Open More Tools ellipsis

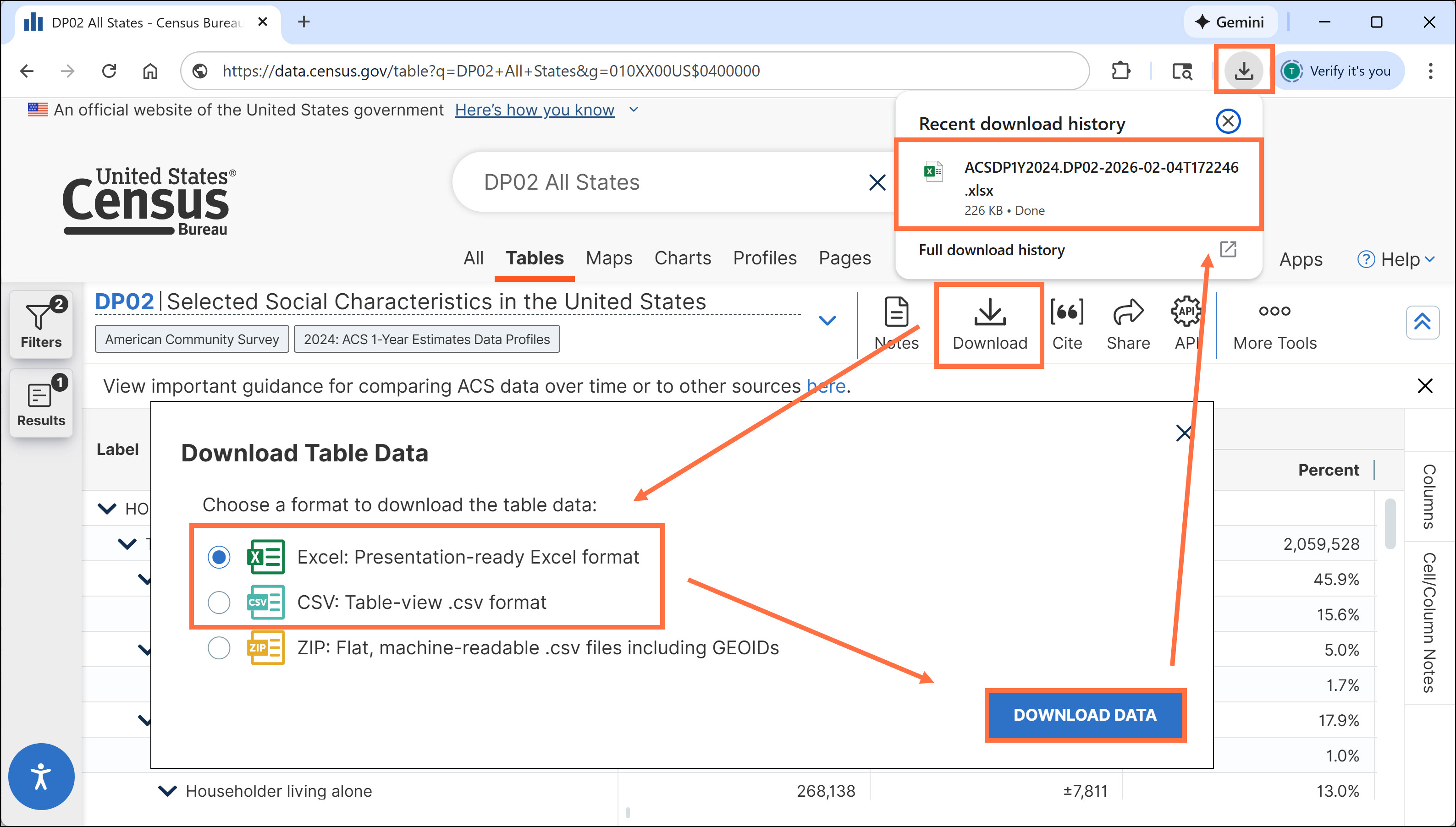pyautogui.click(x=1274, y=311)
